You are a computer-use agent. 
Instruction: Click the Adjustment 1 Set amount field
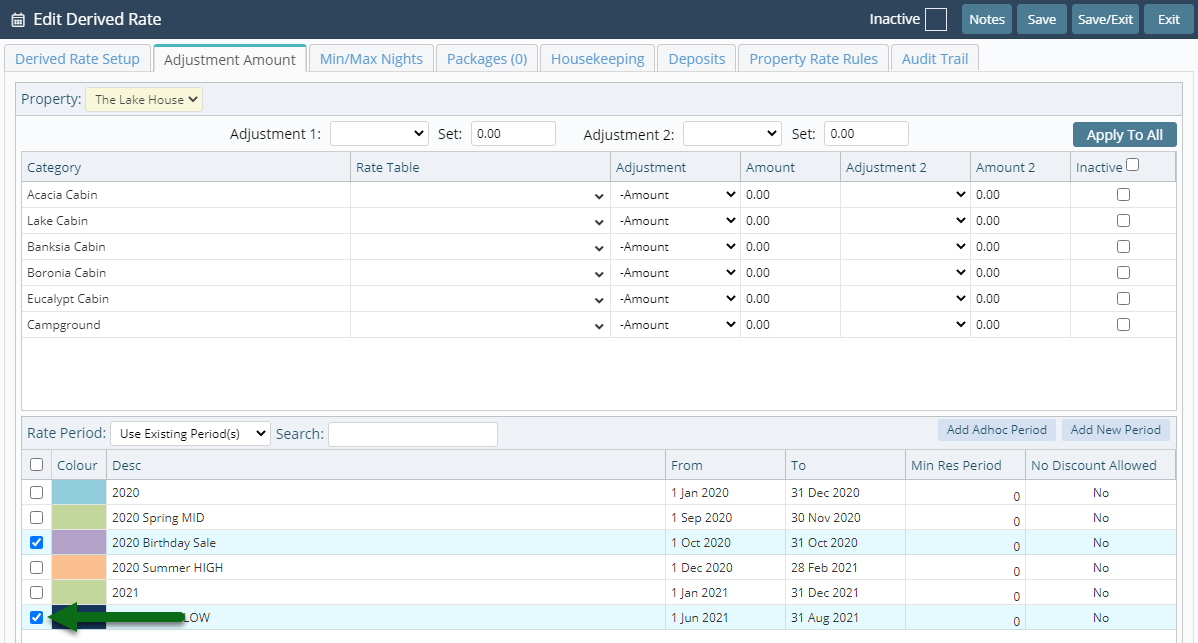click(x=513, y=134)
